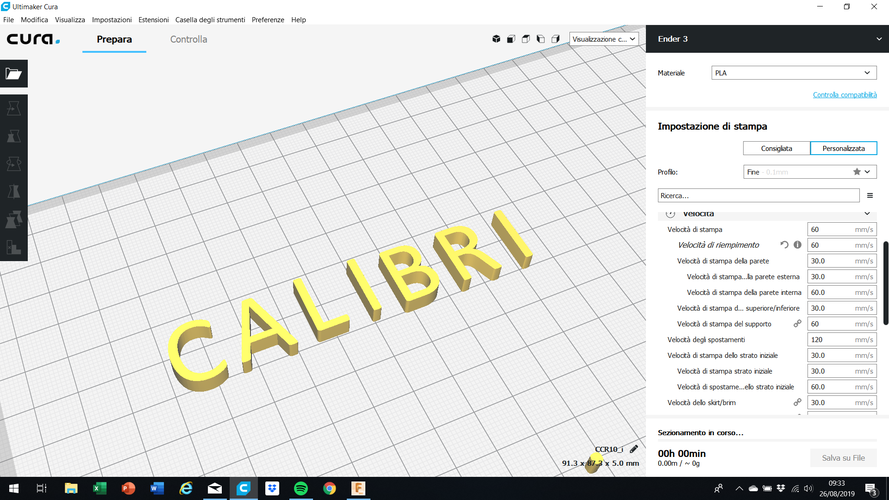Image resolution: width=889 pixels, height=500 pixels.
Task: Show info for Velocità di riempimento
Action: pos(797,245)
